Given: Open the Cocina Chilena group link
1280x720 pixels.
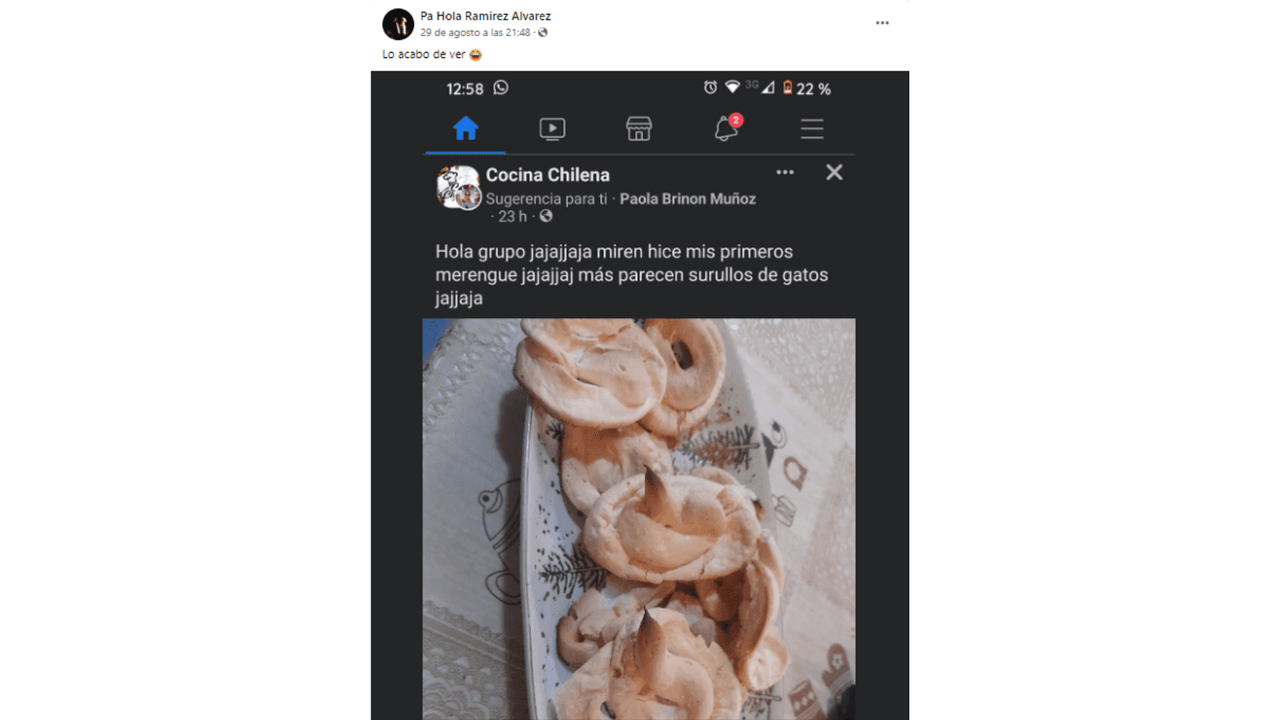Looking at the screenshot, I should pyautogui.click(x=548, y=174).
